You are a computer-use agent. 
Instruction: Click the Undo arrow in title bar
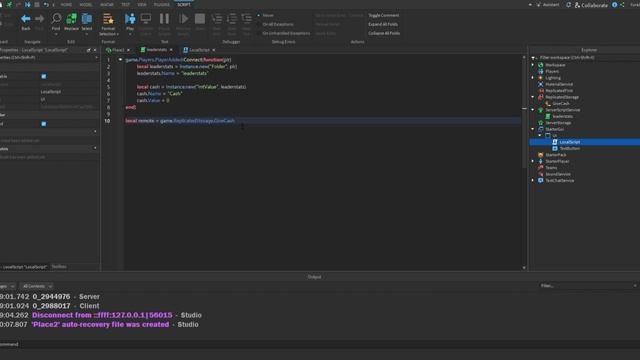tap(46, 4)
